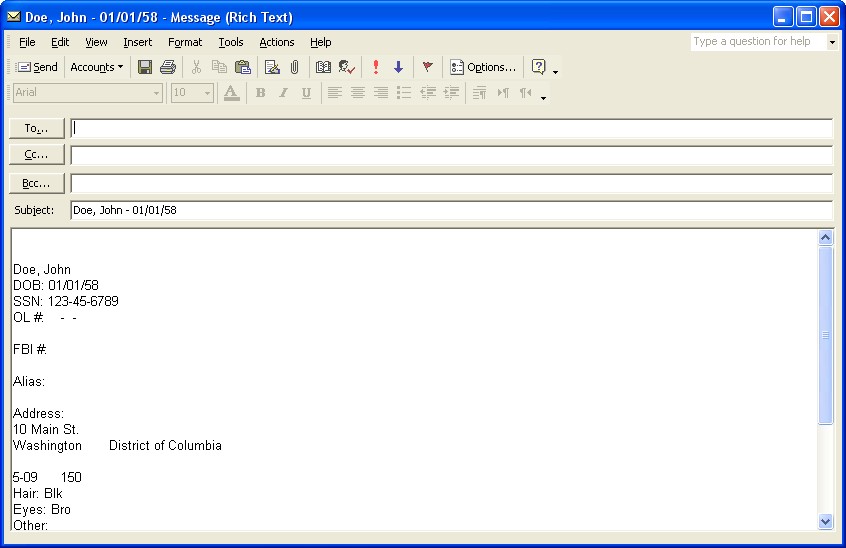Toggle Underline formatting
Image resolution: width=846 pixels, height=548 pixels.
coord(306,93)
